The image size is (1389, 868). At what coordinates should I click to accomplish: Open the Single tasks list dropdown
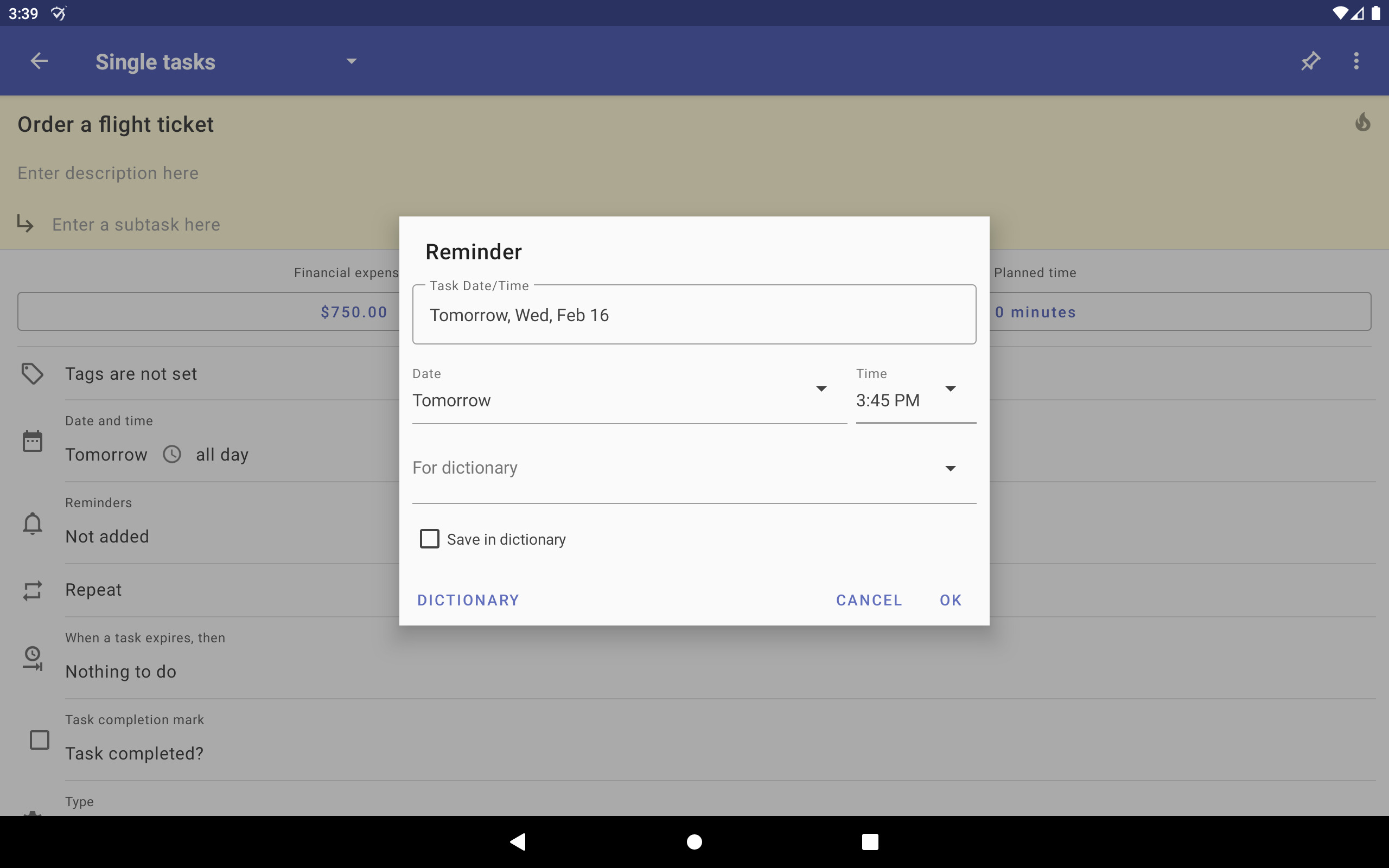pos(226,61)
